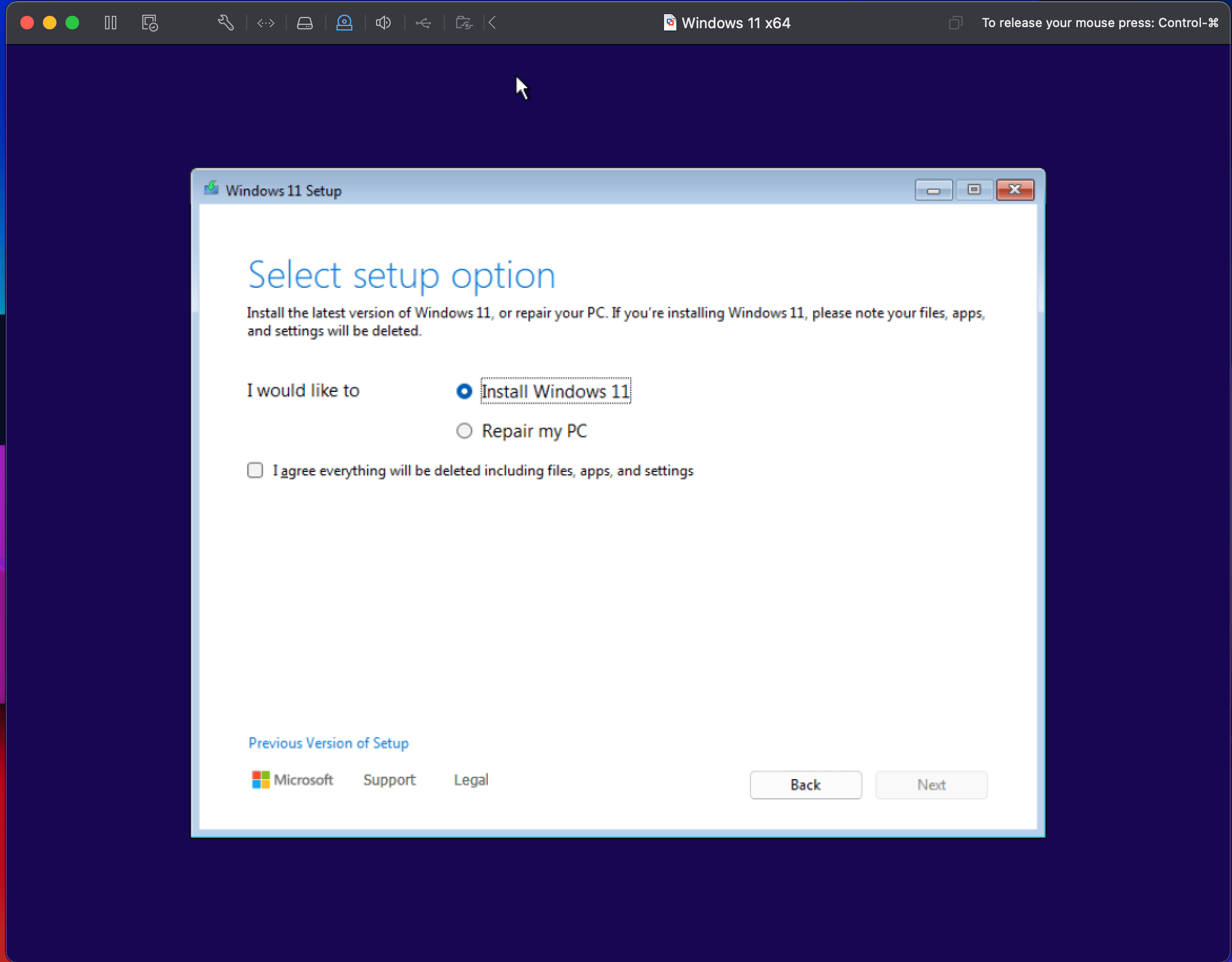This screenshot has height=962, width=1232.
Task: Click the network adapter arrows icon
Action: tap(266, 23)
